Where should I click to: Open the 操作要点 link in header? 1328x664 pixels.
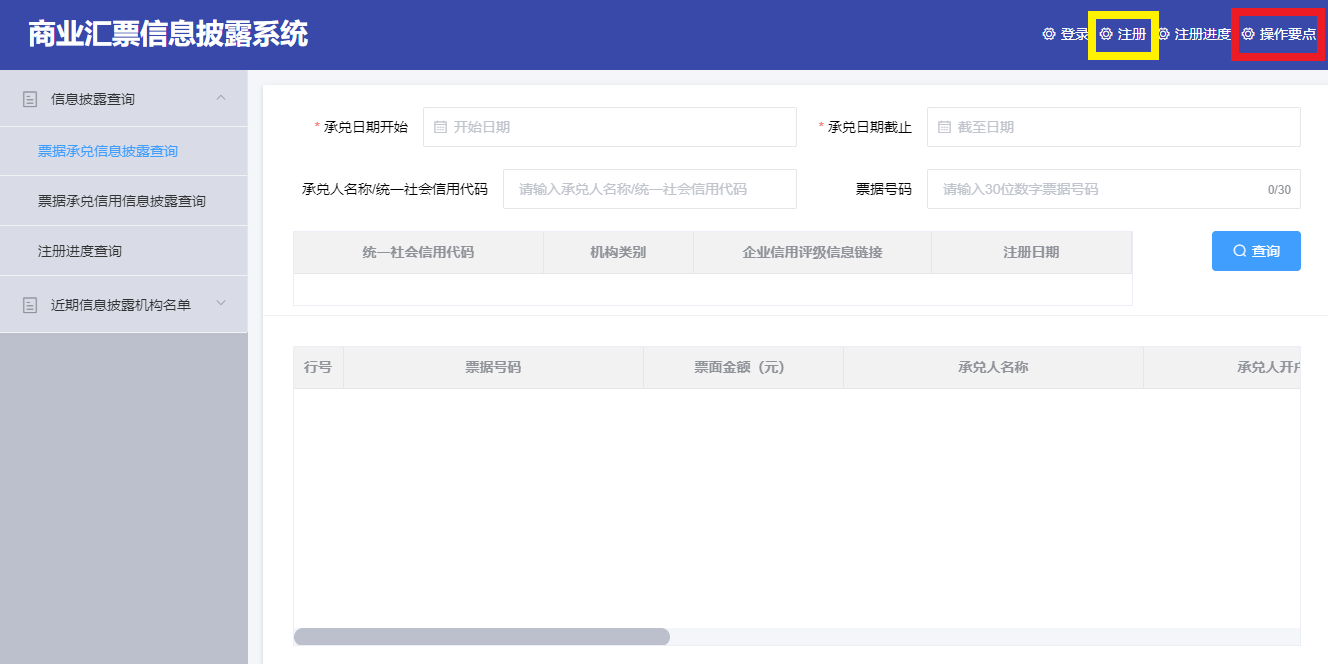(1287, 34)
